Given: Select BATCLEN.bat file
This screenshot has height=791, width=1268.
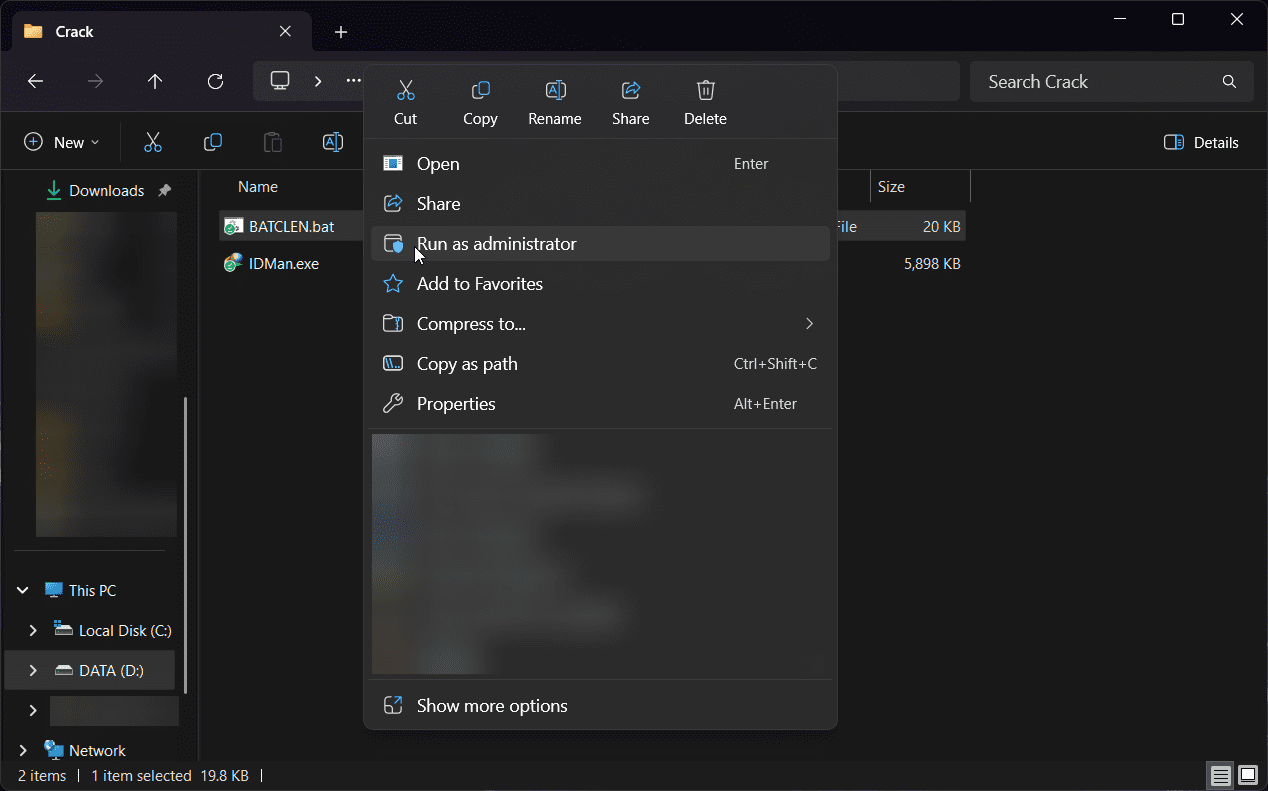Looking at the screenshot, I should click(x=291, y=227).
